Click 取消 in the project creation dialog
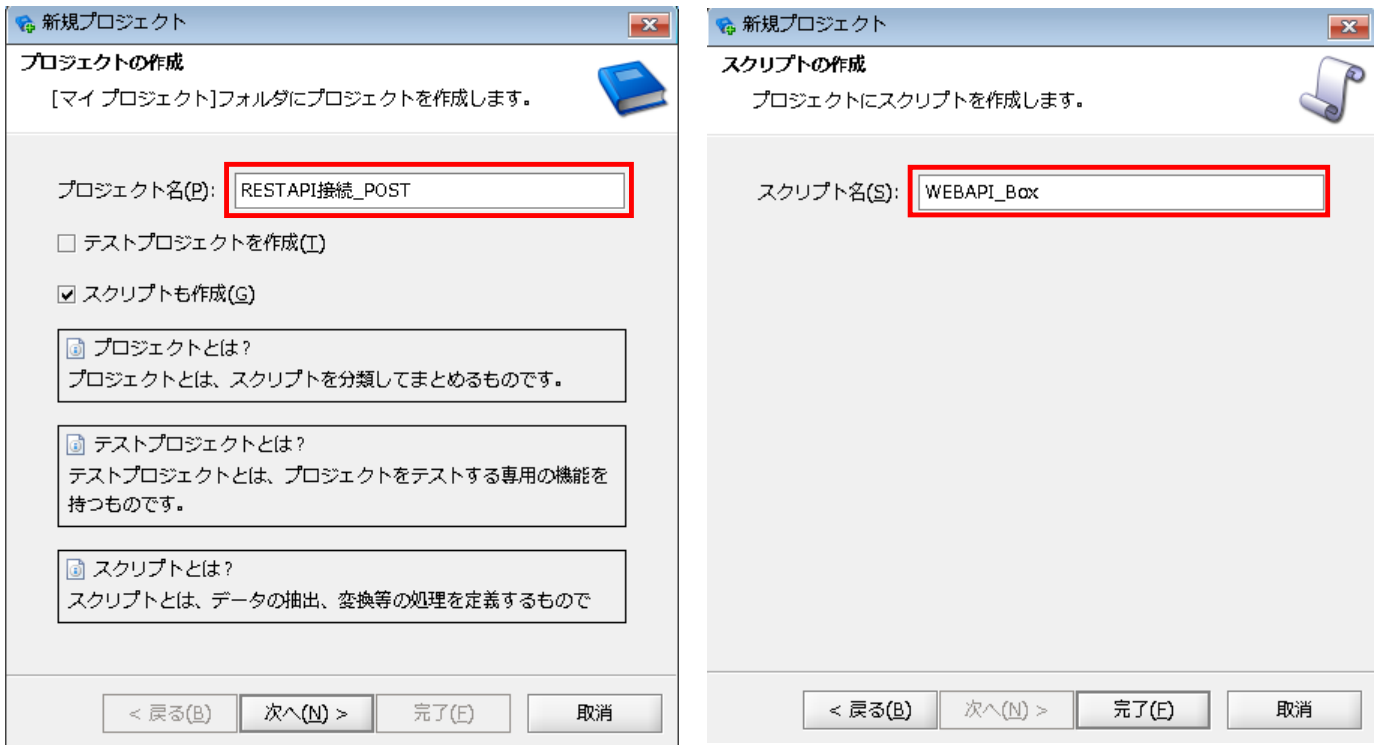 coord(595,713)
